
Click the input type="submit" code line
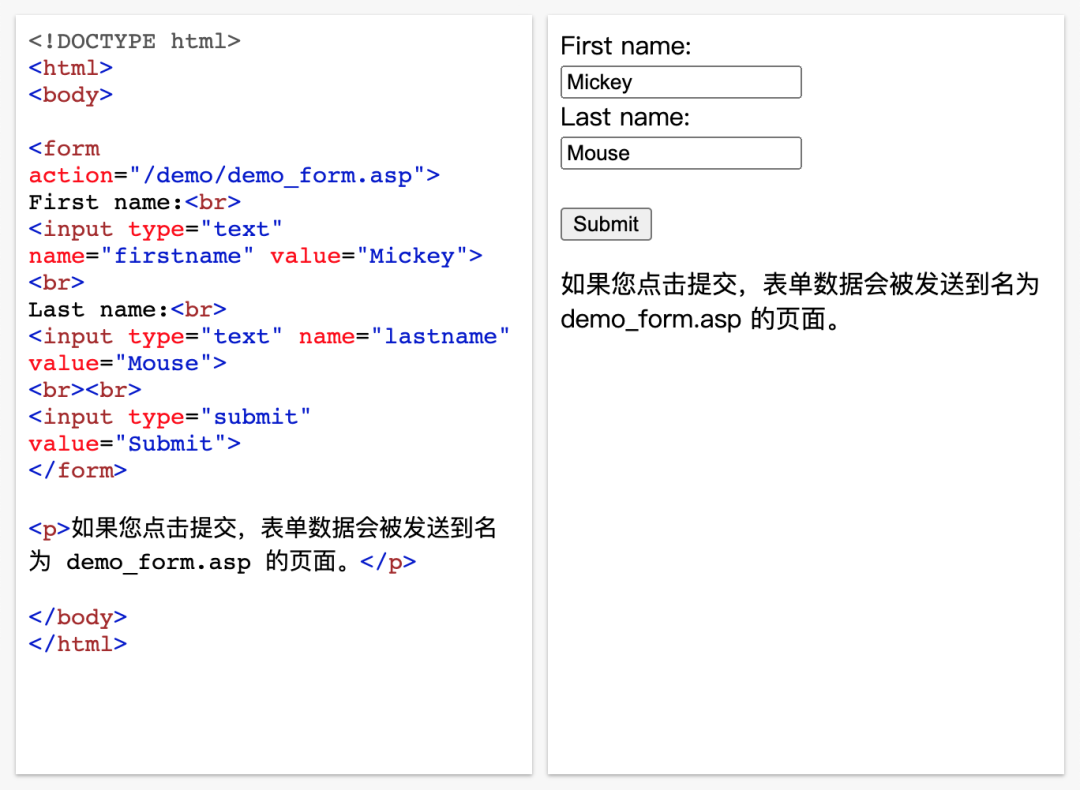tap(169, 417)
